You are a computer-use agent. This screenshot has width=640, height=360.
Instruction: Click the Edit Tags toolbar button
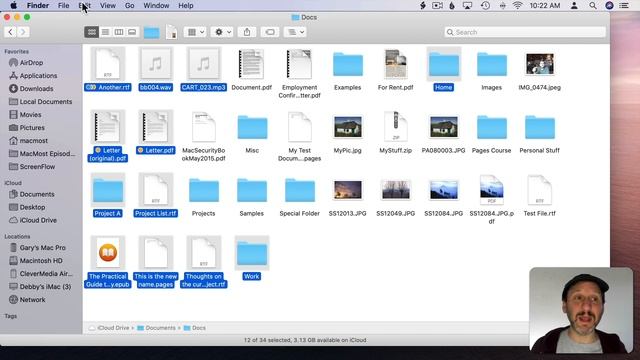270,32
